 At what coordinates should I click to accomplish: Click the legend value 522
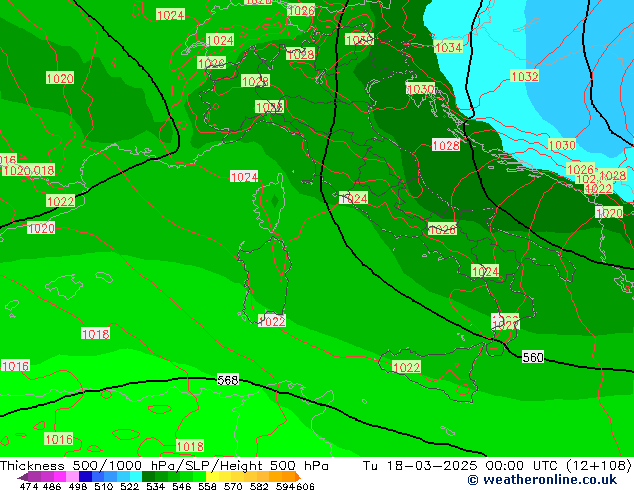coord(129,486)
